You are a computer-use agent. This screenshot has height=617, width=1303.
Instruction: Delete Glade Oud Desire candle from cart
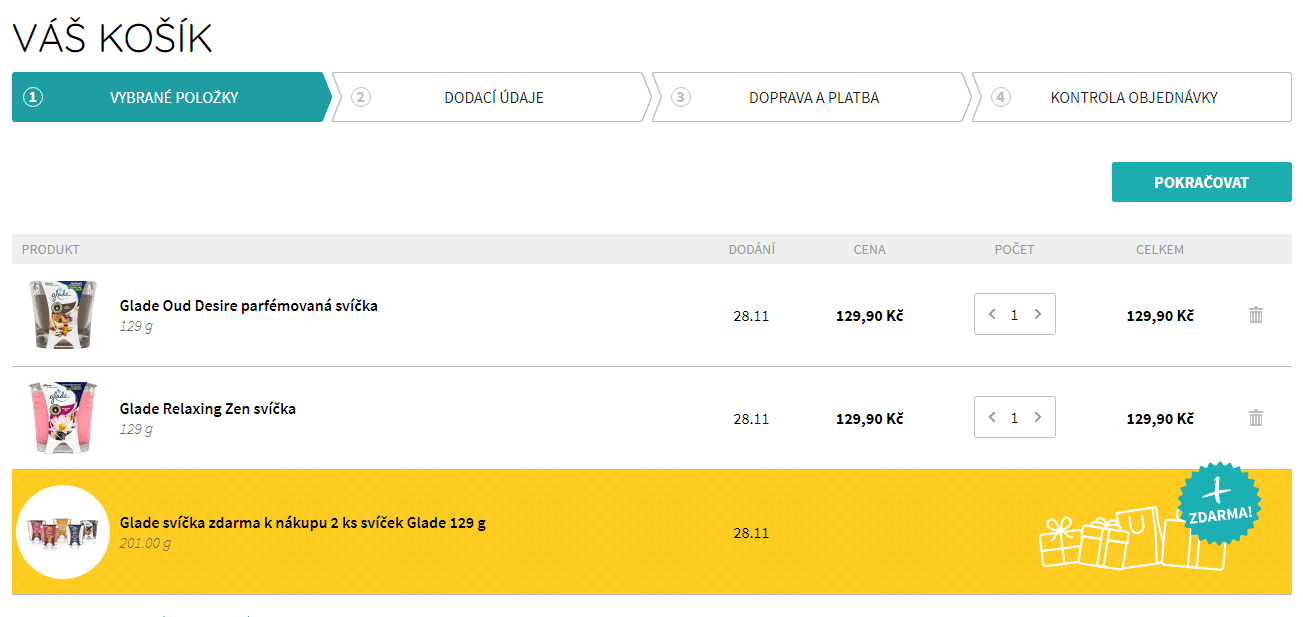click(x=1256, y=315)
